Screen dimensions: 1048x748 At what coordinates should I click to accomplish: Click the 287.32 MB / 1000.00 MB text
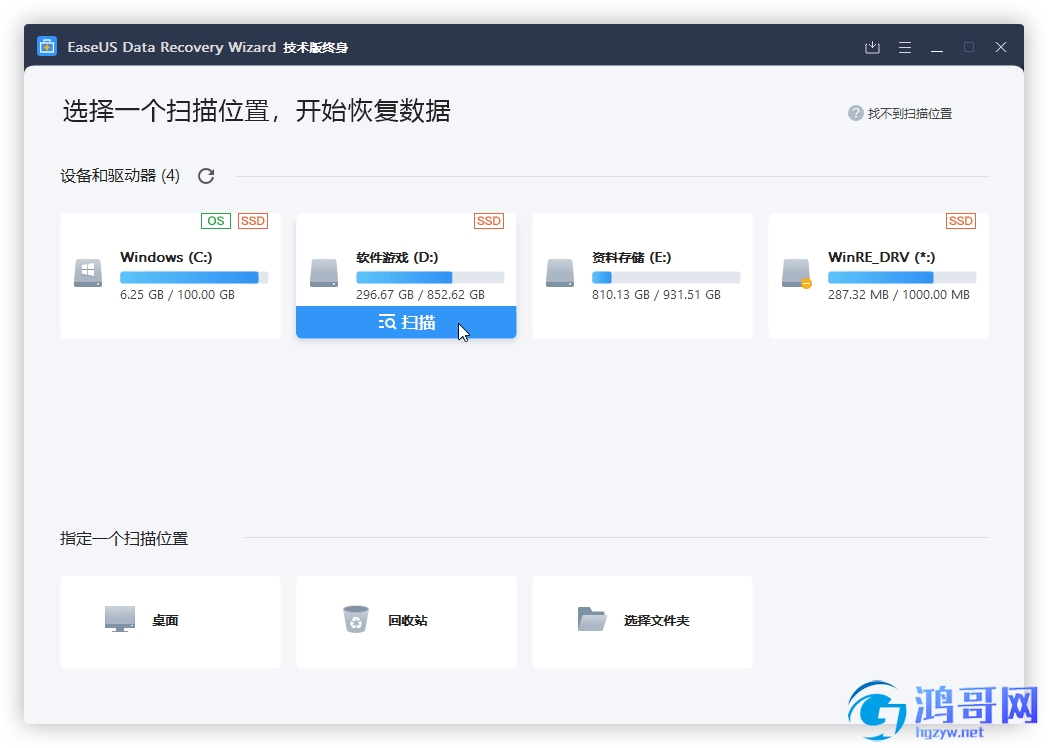[899, 295]
